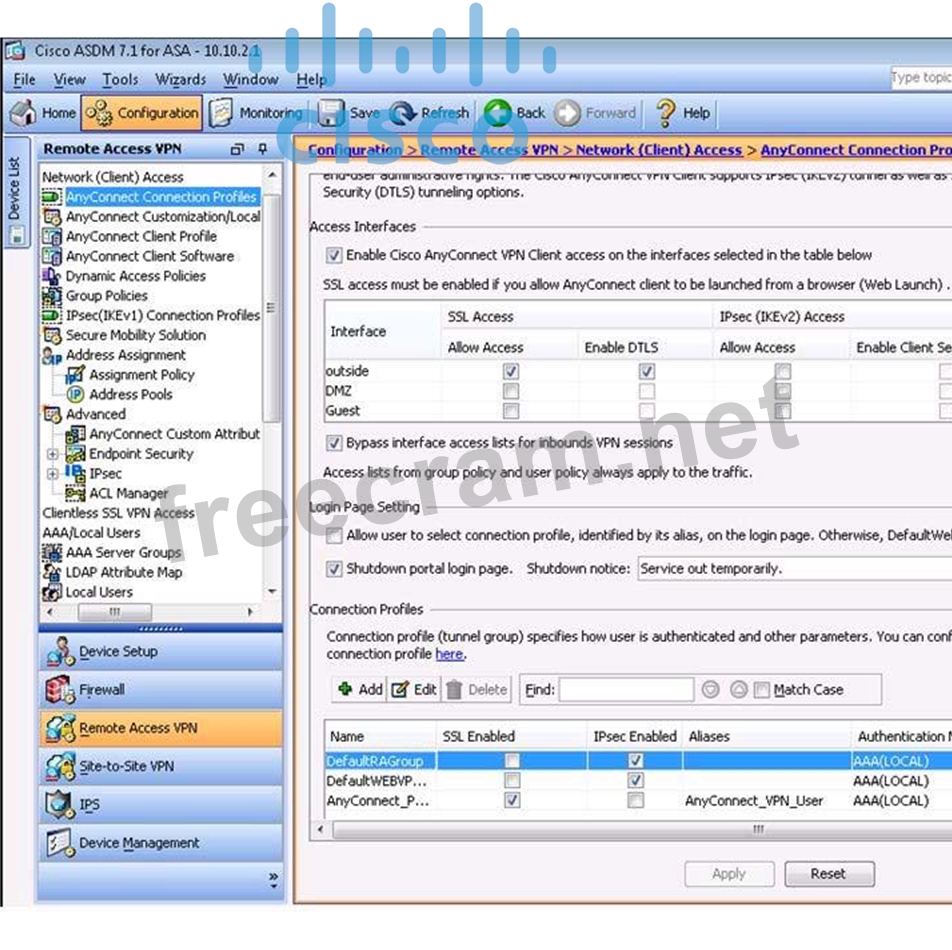Click the Refresh toolbar icon
The width and height of the screenshot is (952, 950).
coord(403,113)
